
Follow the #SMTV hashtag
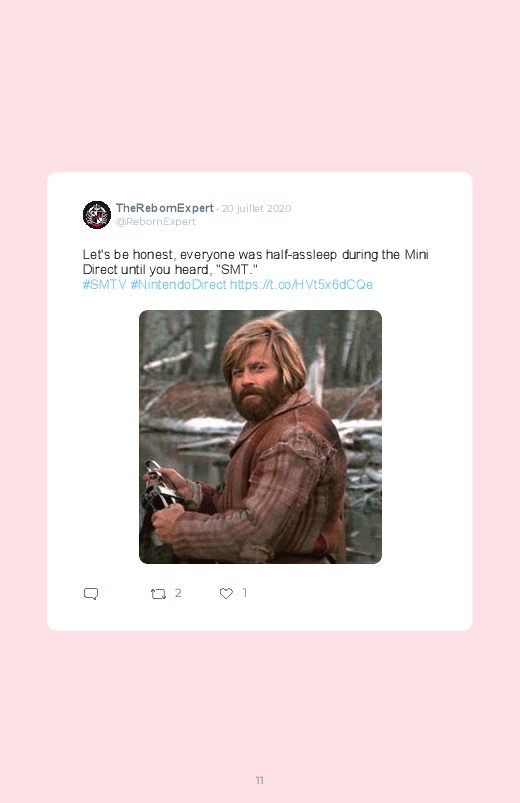coord(105,285)
